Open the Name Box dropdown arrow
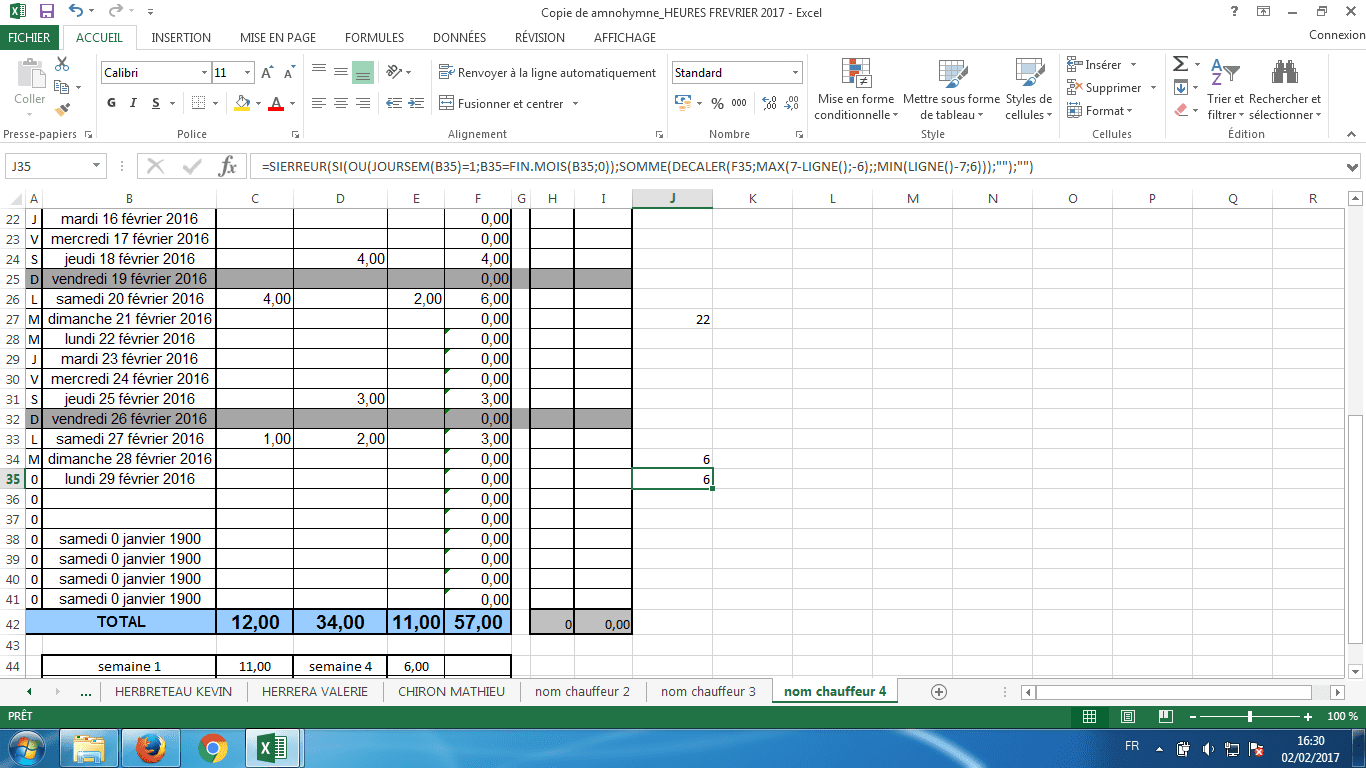 (x=97, y=166)
